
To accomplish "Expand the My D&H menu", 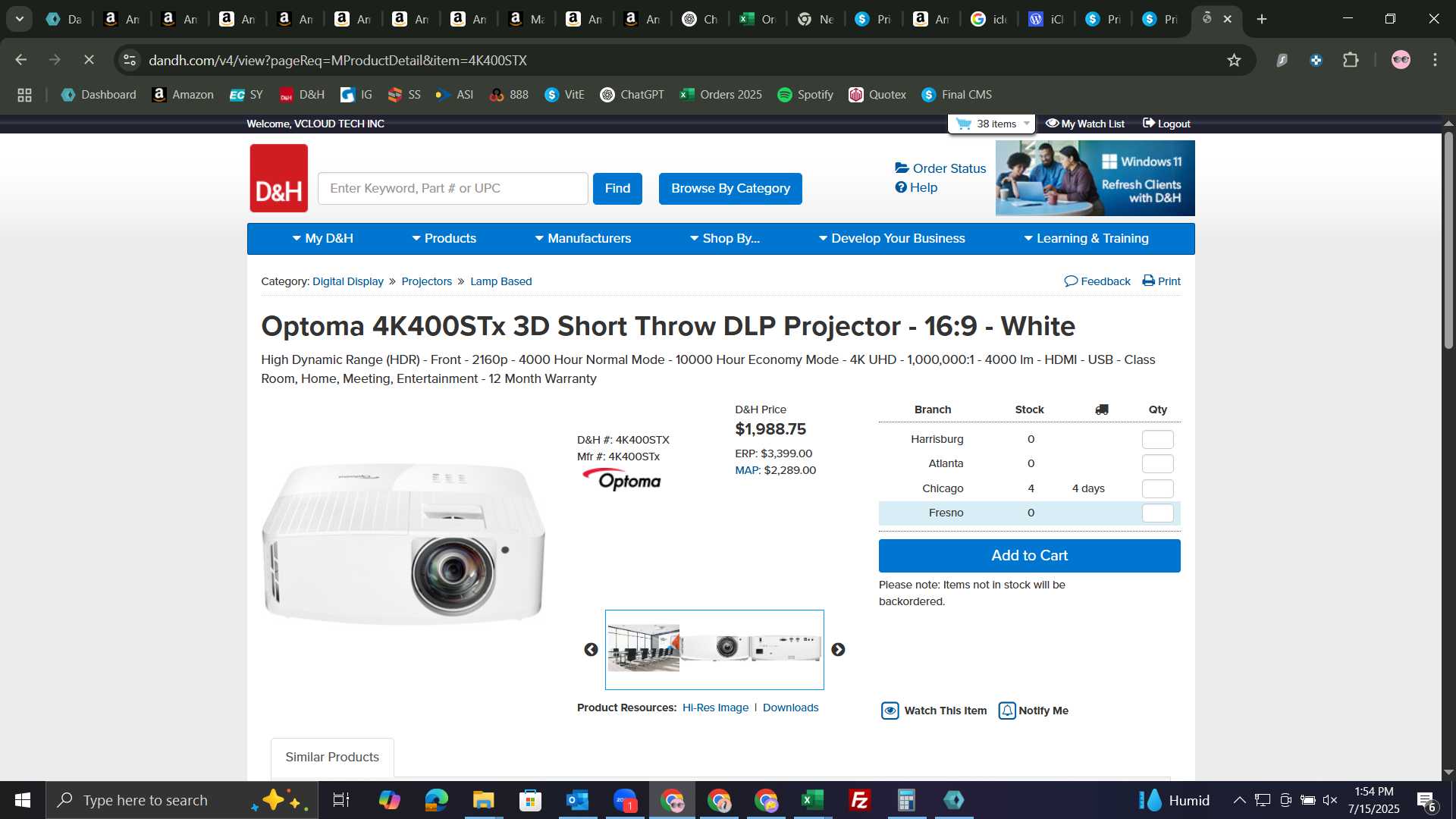I will pyautogui.click(x=322, y=238).
